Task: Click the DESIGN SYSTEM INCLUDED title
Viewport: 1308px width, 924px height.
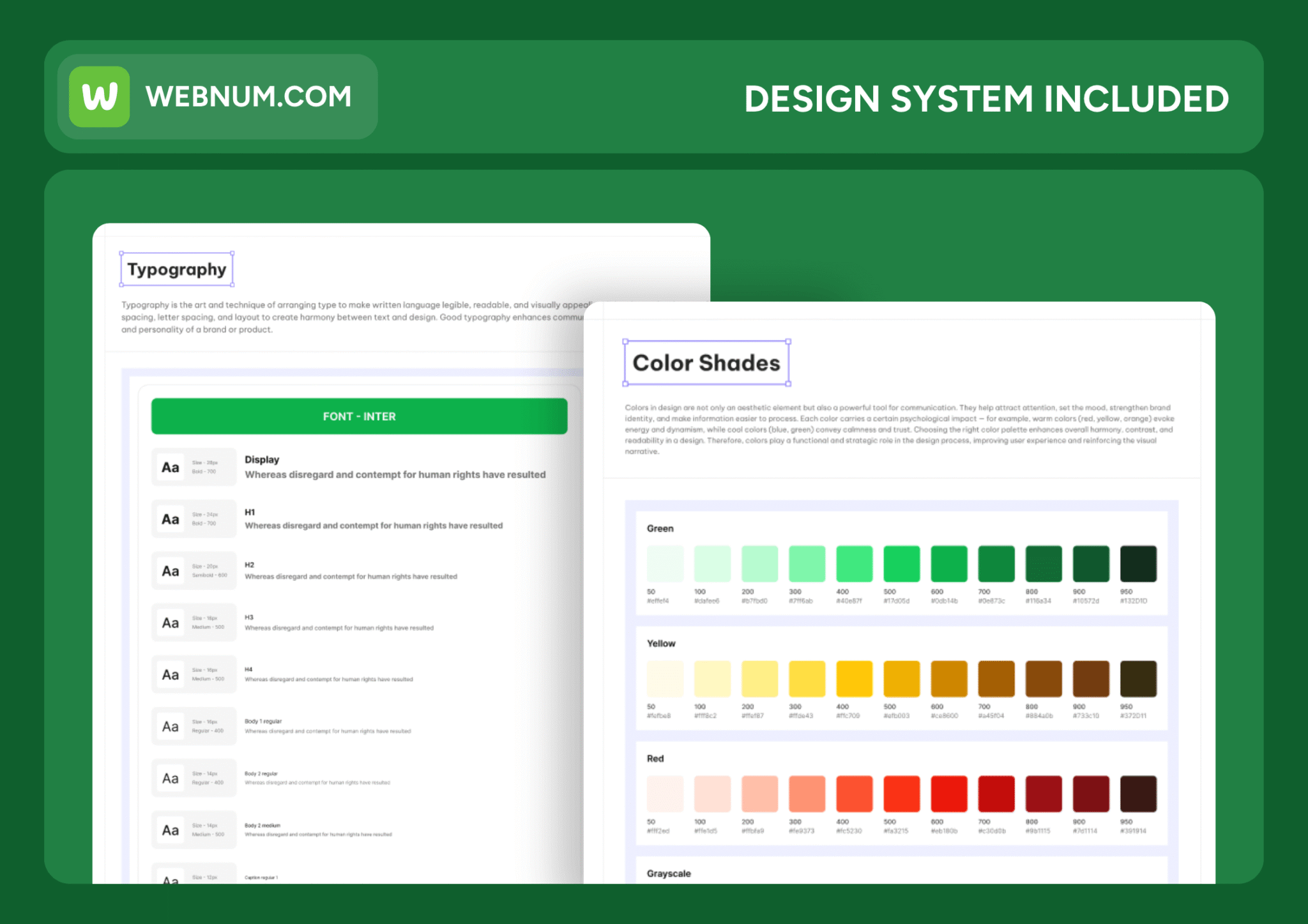Action: (986, 99)
